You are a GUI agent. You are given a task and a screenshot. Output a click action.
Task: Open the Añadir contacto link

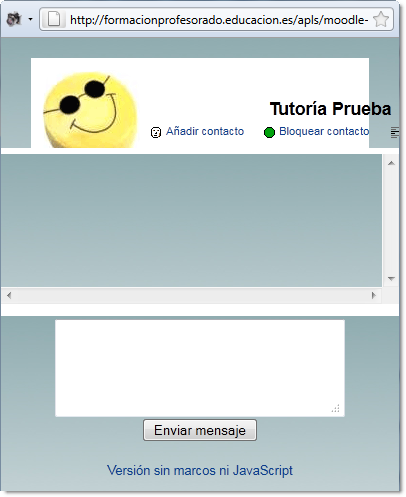(205, 131)
